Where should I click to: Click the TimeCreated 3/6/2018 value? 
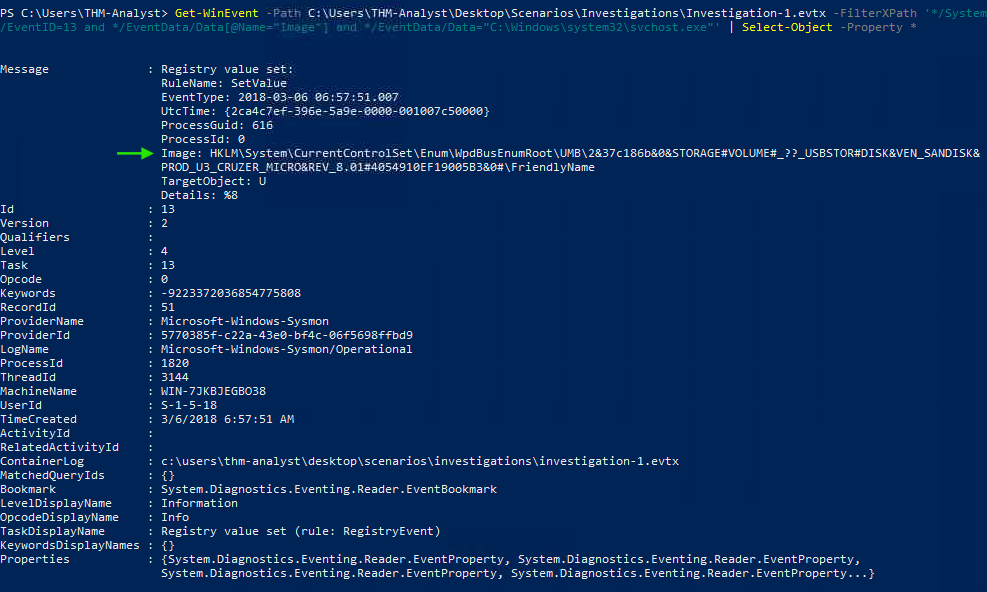tap(227, 419)
